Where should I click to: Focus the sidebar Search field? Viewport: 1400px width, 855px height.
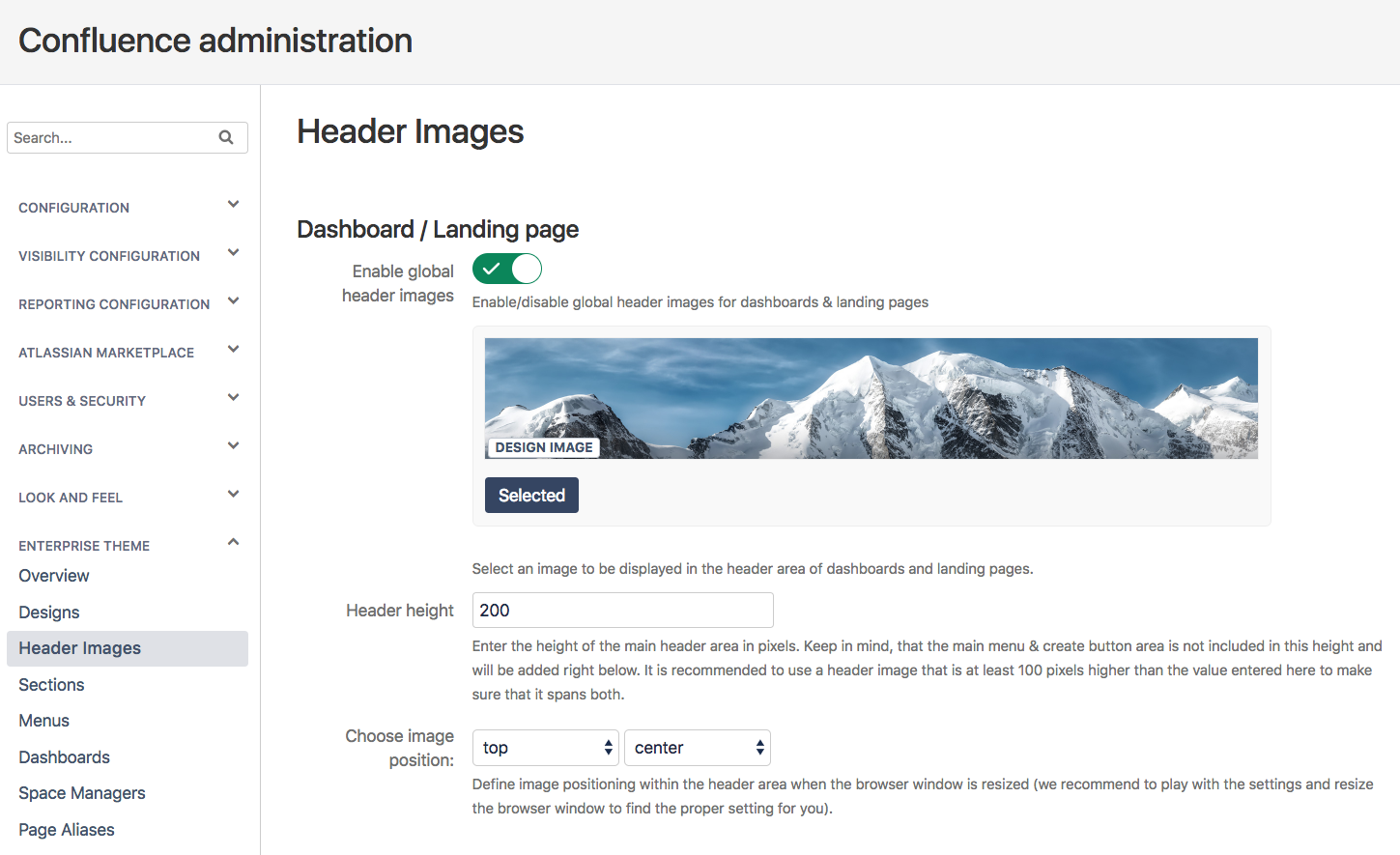(x=127, y=137)
